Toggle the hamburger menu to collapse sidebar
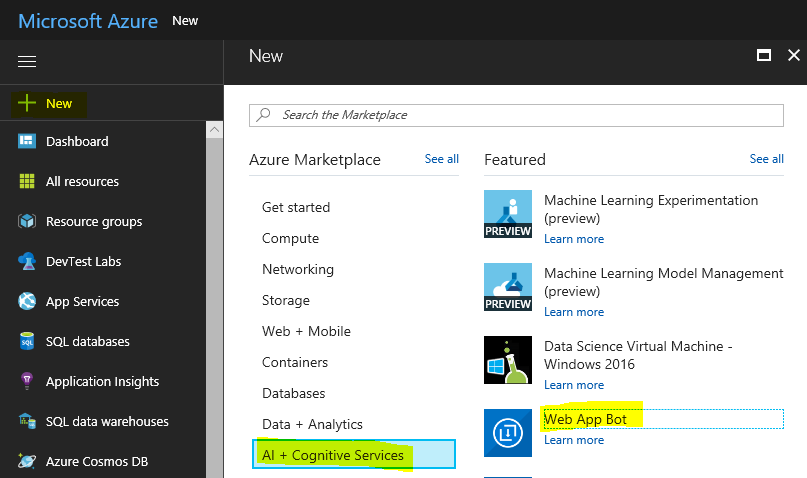This screenshot has height=478, width=807. (x=27, y=62)
